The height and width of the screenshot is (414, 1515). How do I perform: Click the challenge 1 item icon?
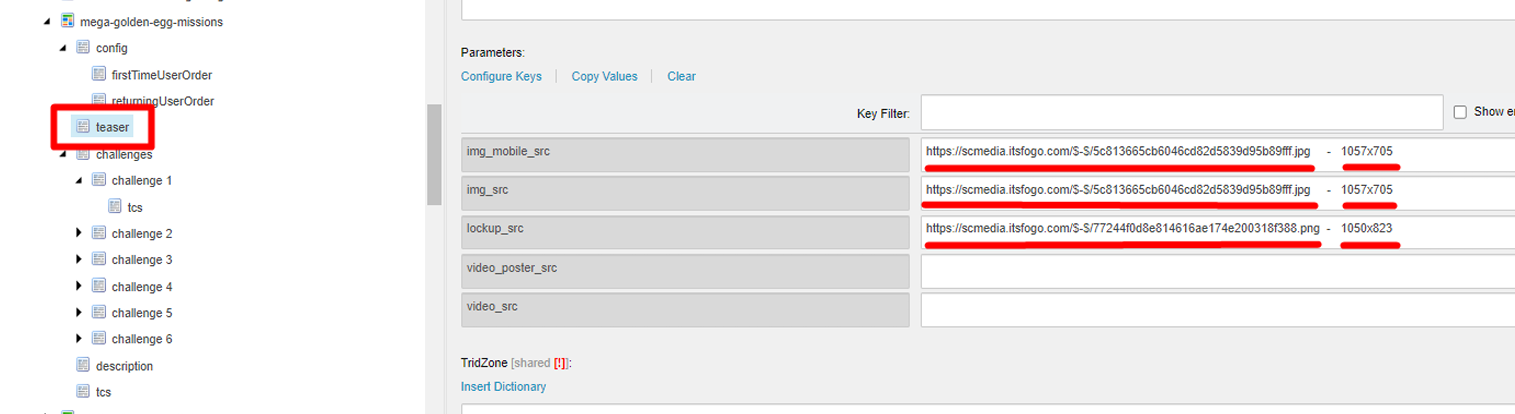[99, 180]
